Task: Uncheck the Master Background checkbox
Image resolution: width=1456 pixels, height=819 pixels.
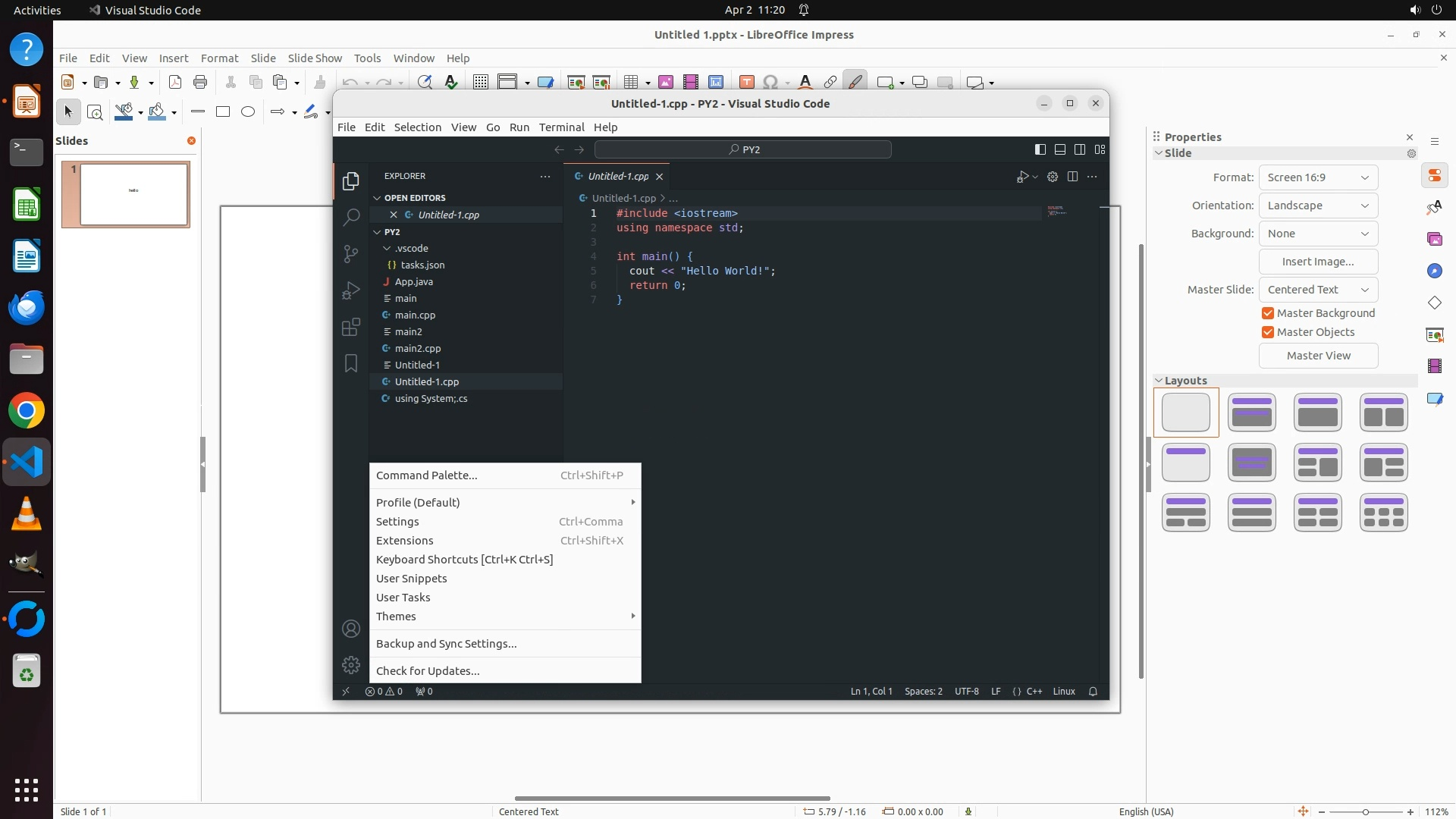Action: coord(1268,313)
